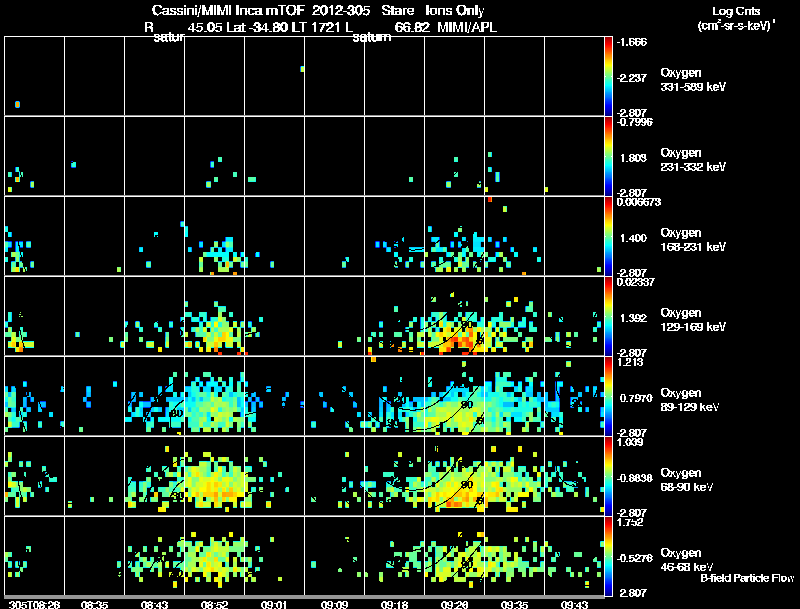Click the Oxygen 331-589 keV label
Image resolution: width=800 pixels, height=609 pixels.
tap(693, 80)
